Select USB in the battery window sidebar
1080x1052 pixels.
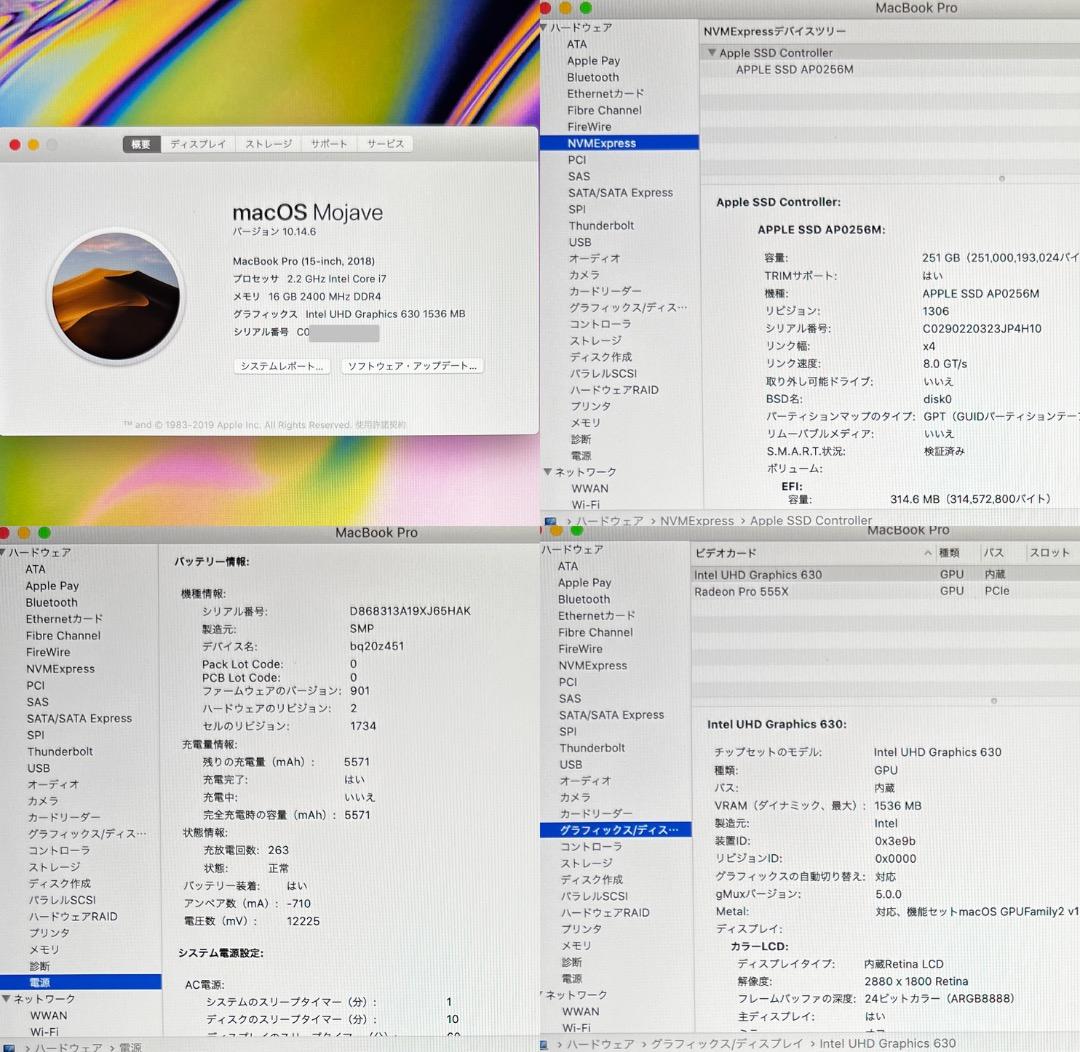click(x=38, y=768)
